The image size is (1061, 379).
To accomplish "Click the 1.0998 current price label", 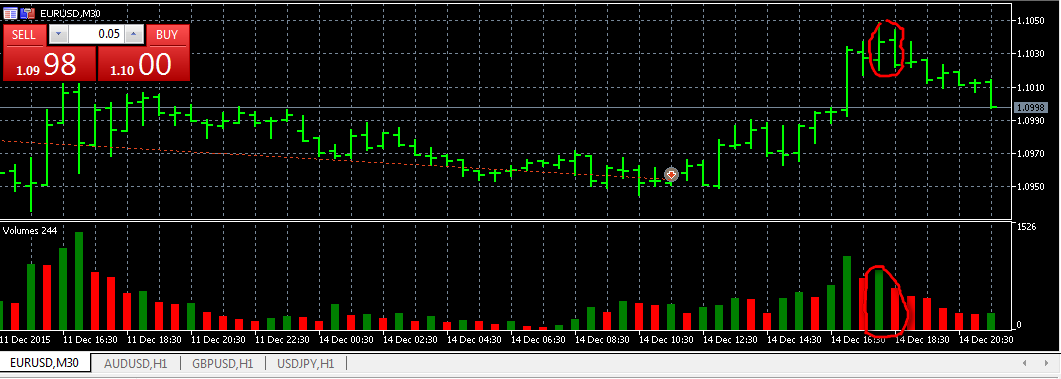I will pos(1031,108).
